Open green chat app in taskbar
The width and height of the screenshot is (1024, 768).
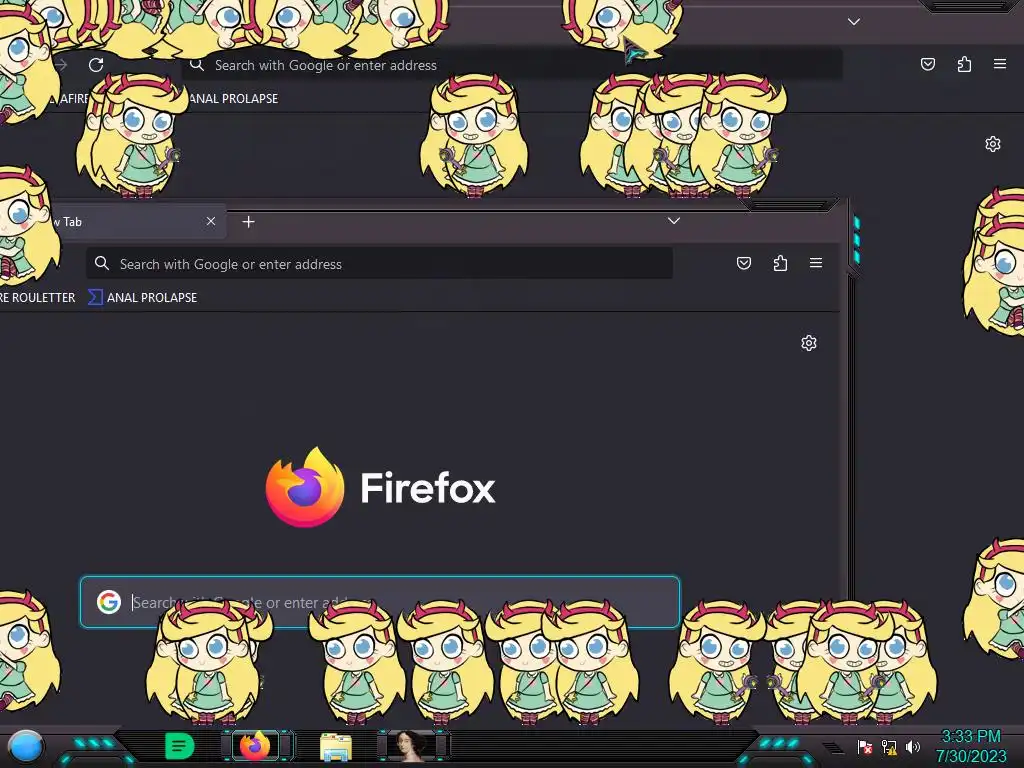click(x=179, y=746)
